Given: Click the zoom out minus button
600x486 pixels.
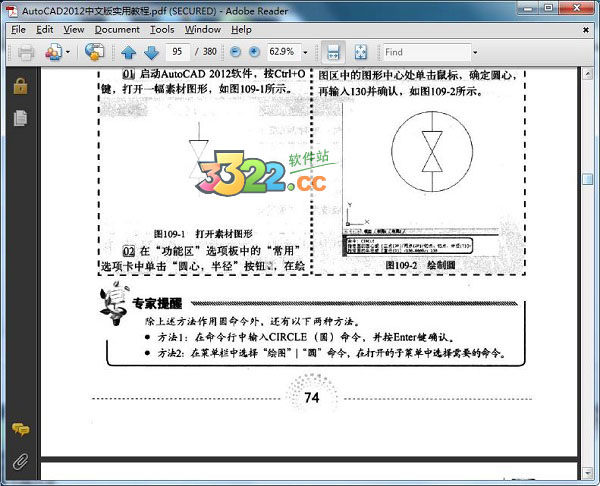Looking at the screenshot, I should 235,52.
